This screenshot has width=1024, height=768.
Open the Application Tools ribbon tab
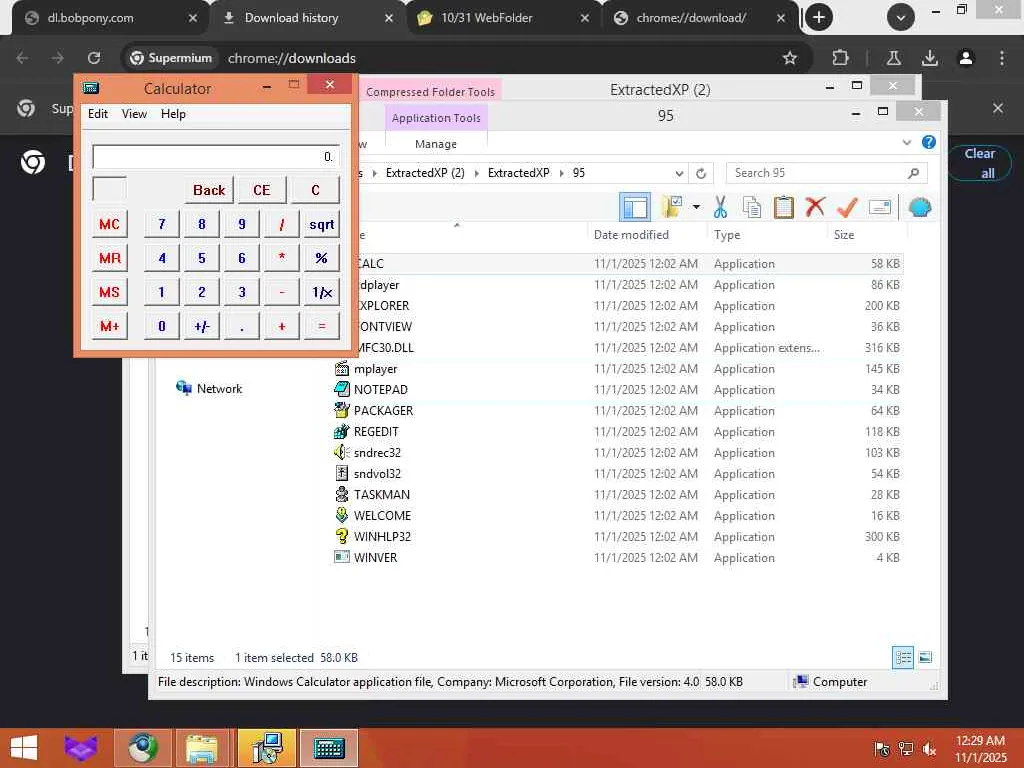436,118
